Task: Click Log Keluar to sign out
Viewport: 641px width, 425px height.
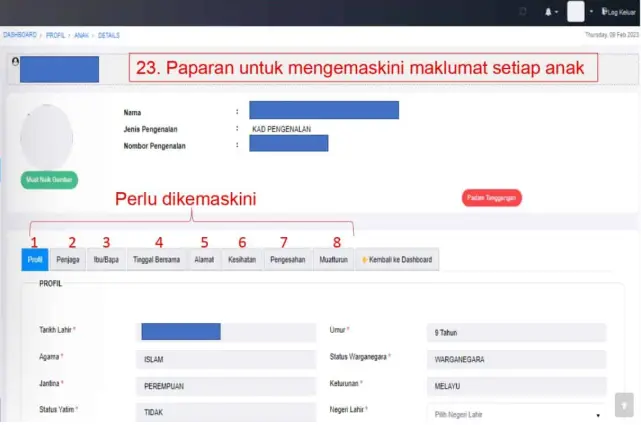Action: point(619,12)
